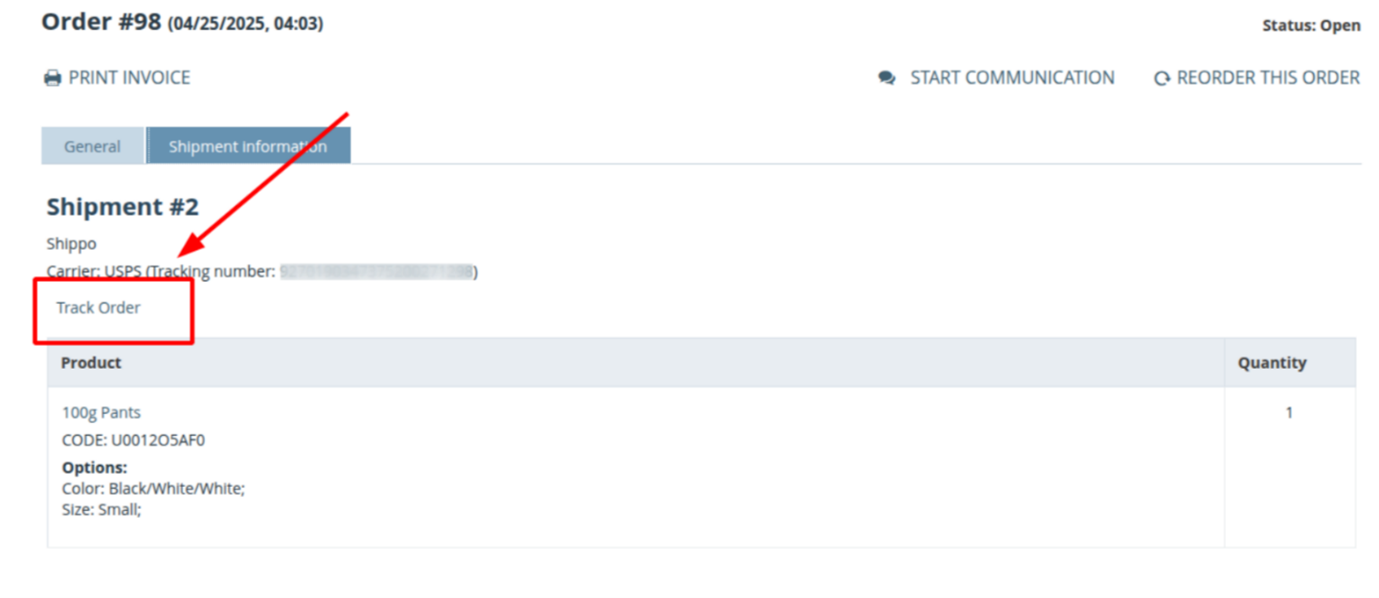Screen dimensions: 1379x598
Task: Click the Order #98 heading
Action: pyautogui.click(x=101, y=22)
